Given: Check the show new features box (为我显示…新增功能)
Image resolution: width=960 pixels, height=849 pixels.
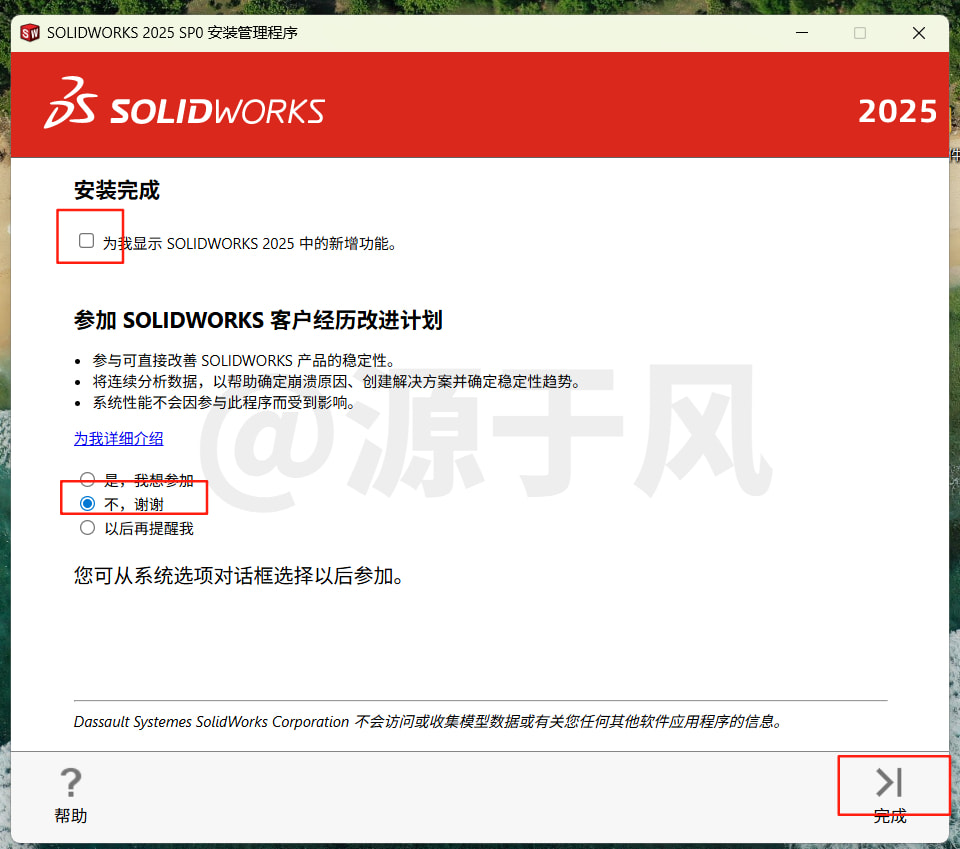Looking at the screenshot, I should pyautogui.click(x=86, y=241).
